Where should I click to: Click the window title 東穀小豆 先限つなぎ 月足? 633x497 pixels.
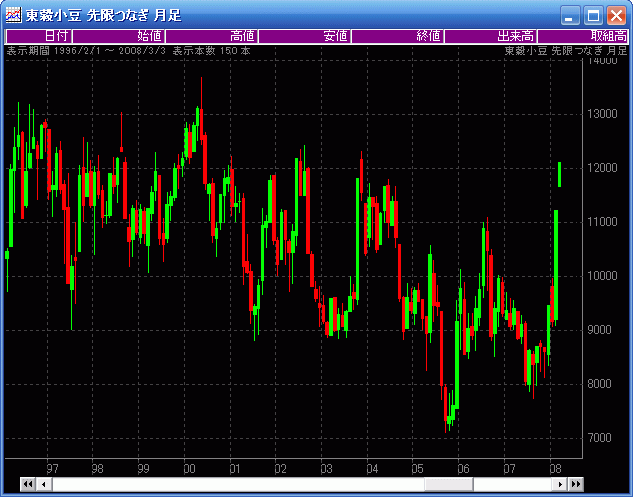coord(103,16)
